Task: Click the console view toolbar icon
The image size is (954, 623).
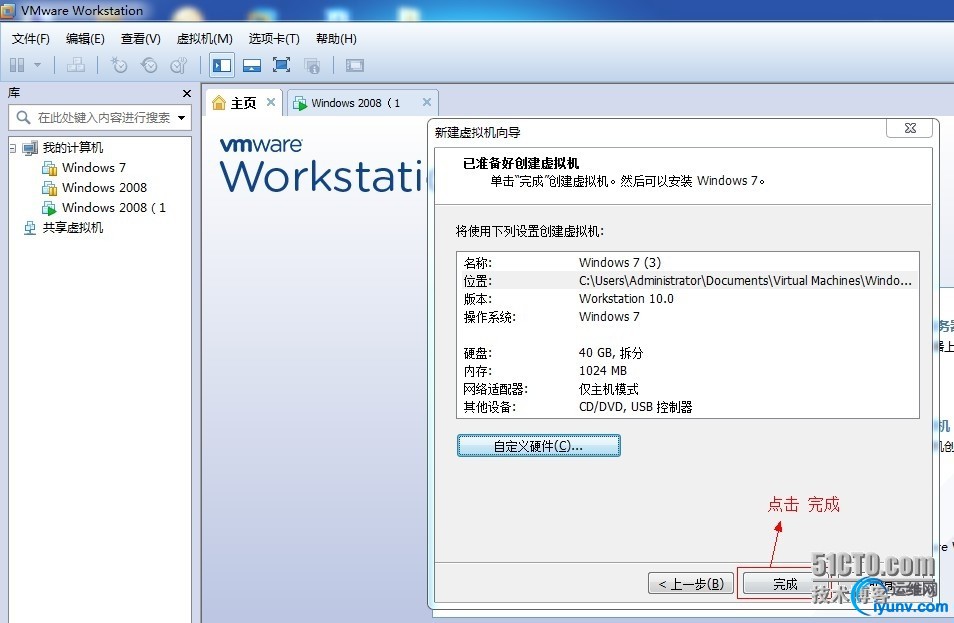Action: pyautogui.click(x=355, y=65)
